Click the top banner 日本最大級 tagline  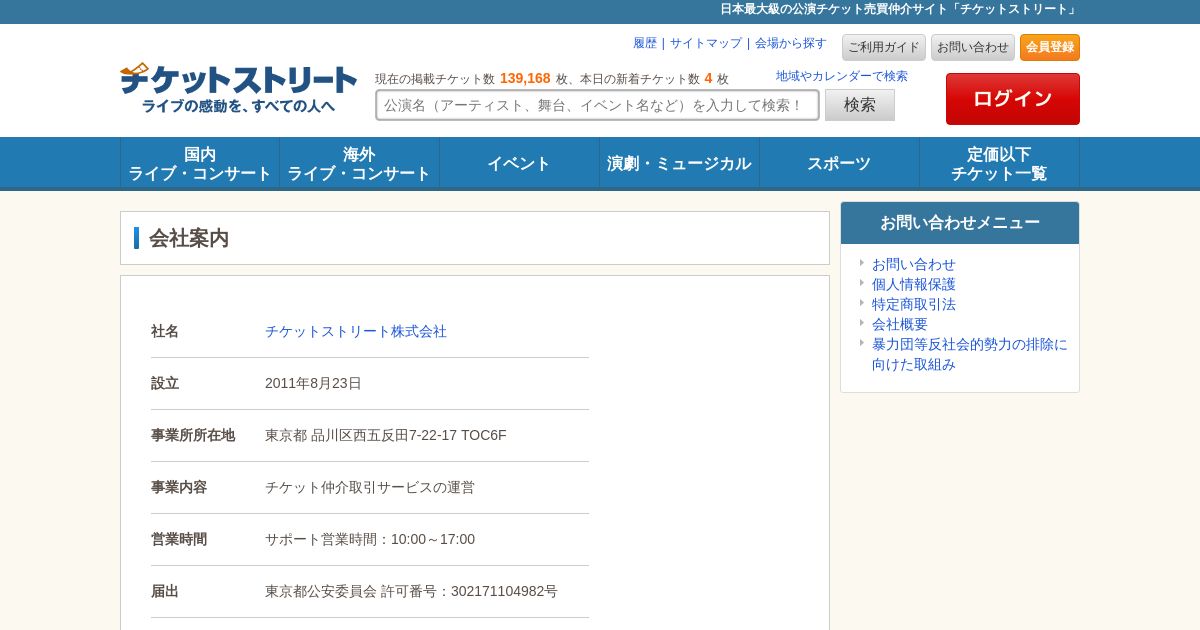point(900,9)
